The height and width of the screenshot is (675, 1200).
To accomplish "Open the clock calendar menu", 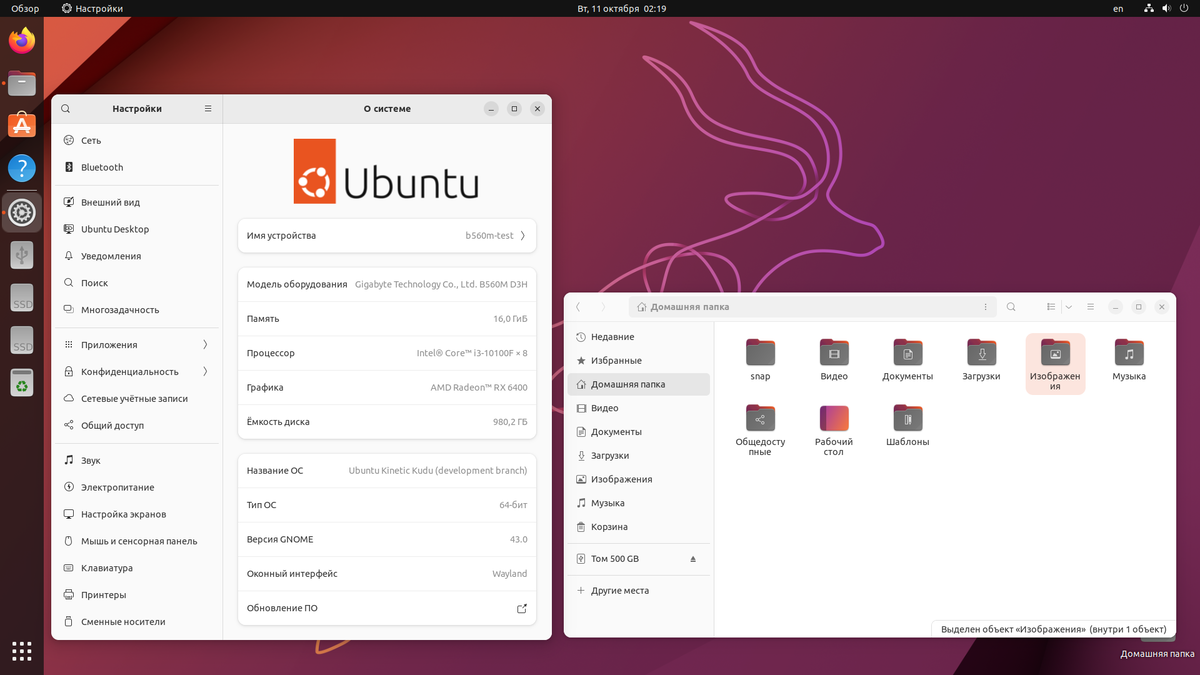I will 622,8.
